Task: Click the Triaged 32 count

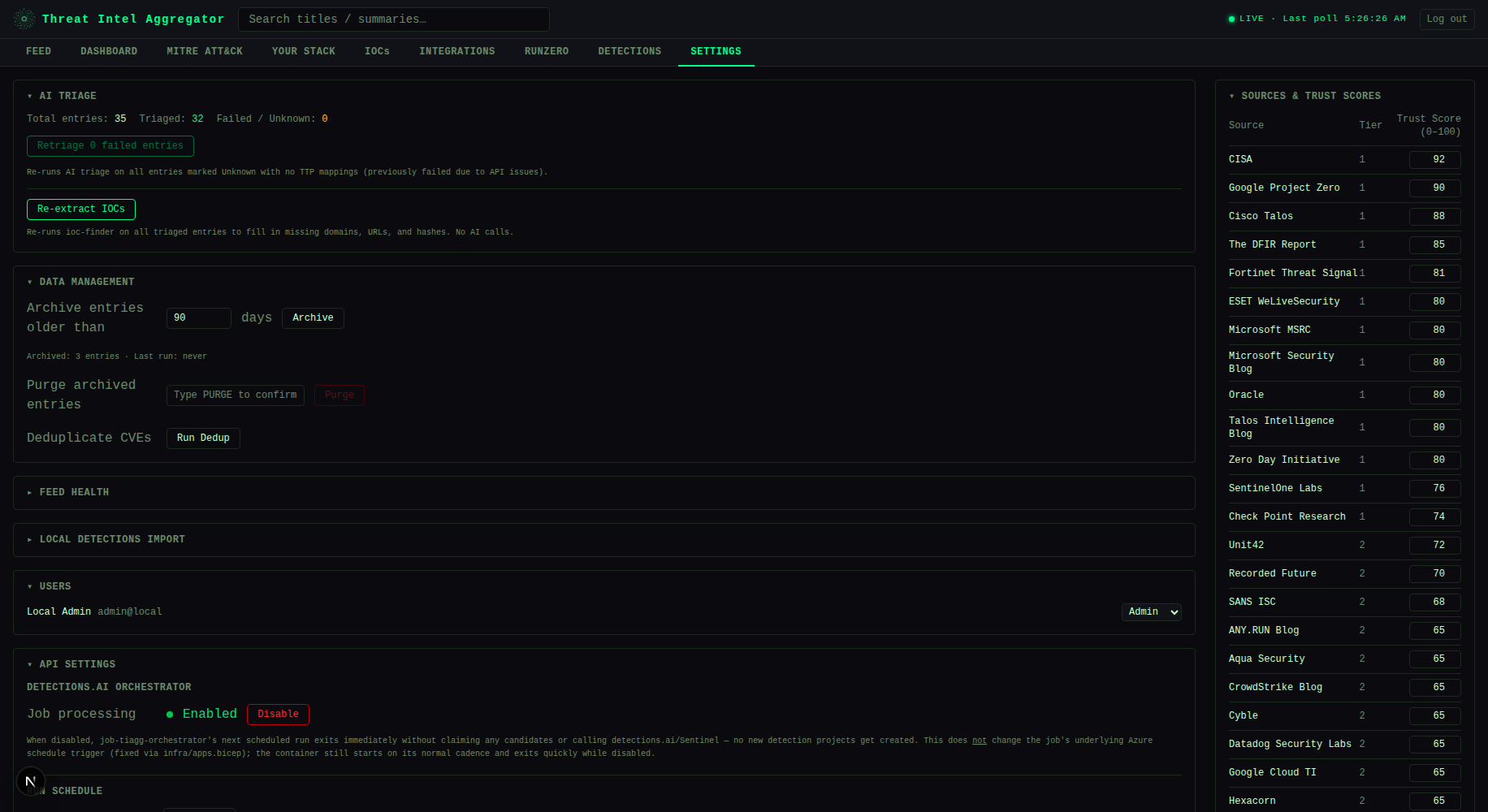Action: pos(171,119)
